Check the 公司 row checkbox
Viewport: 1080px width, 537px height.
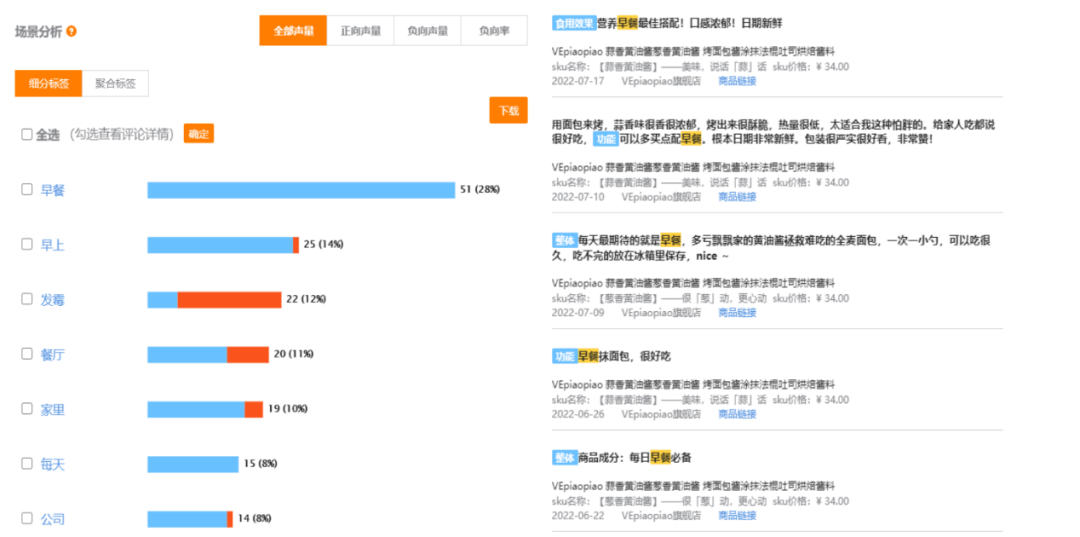[27, 518]
